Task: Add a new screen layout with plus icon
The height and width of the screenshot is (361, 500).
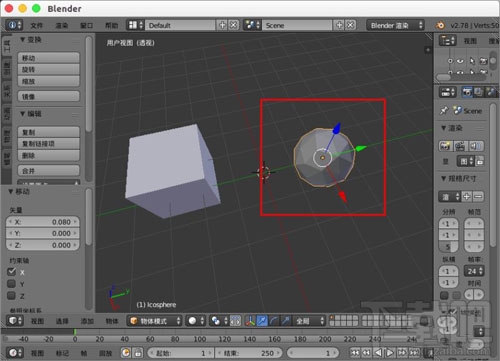Action: (x=222, y=25)
